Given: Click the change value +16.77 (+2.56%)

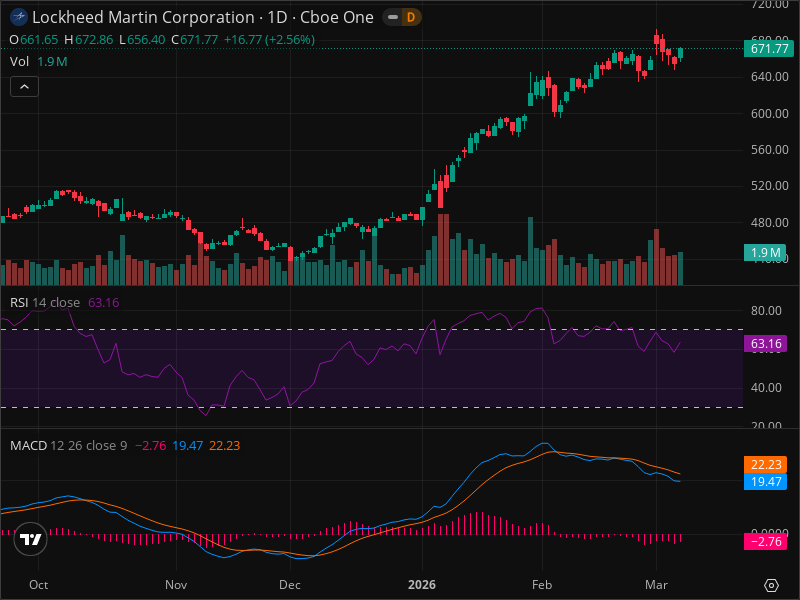Looking at the screenshot, I should tap(269, 40).
